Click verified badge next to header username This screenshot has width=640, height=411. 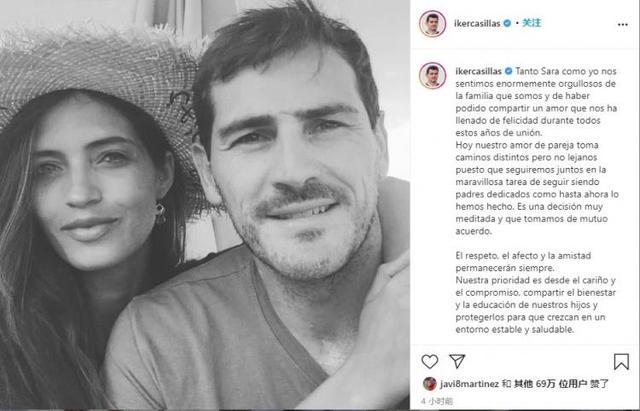point(507,23)
